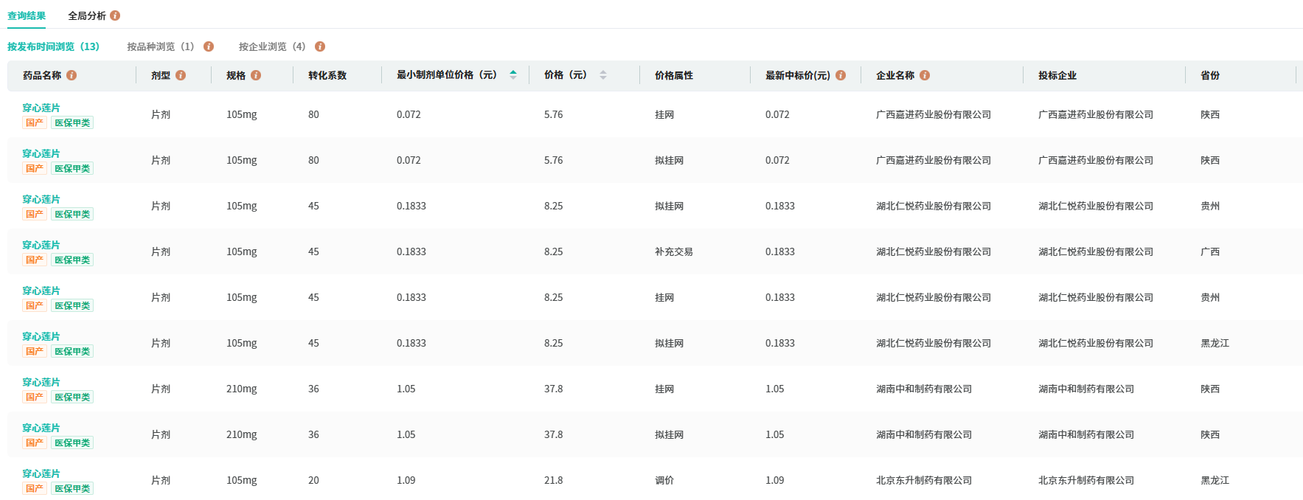
Task: Click the info icon beside 全局分析
Action: pyautogui.click(x=116, y=16)
